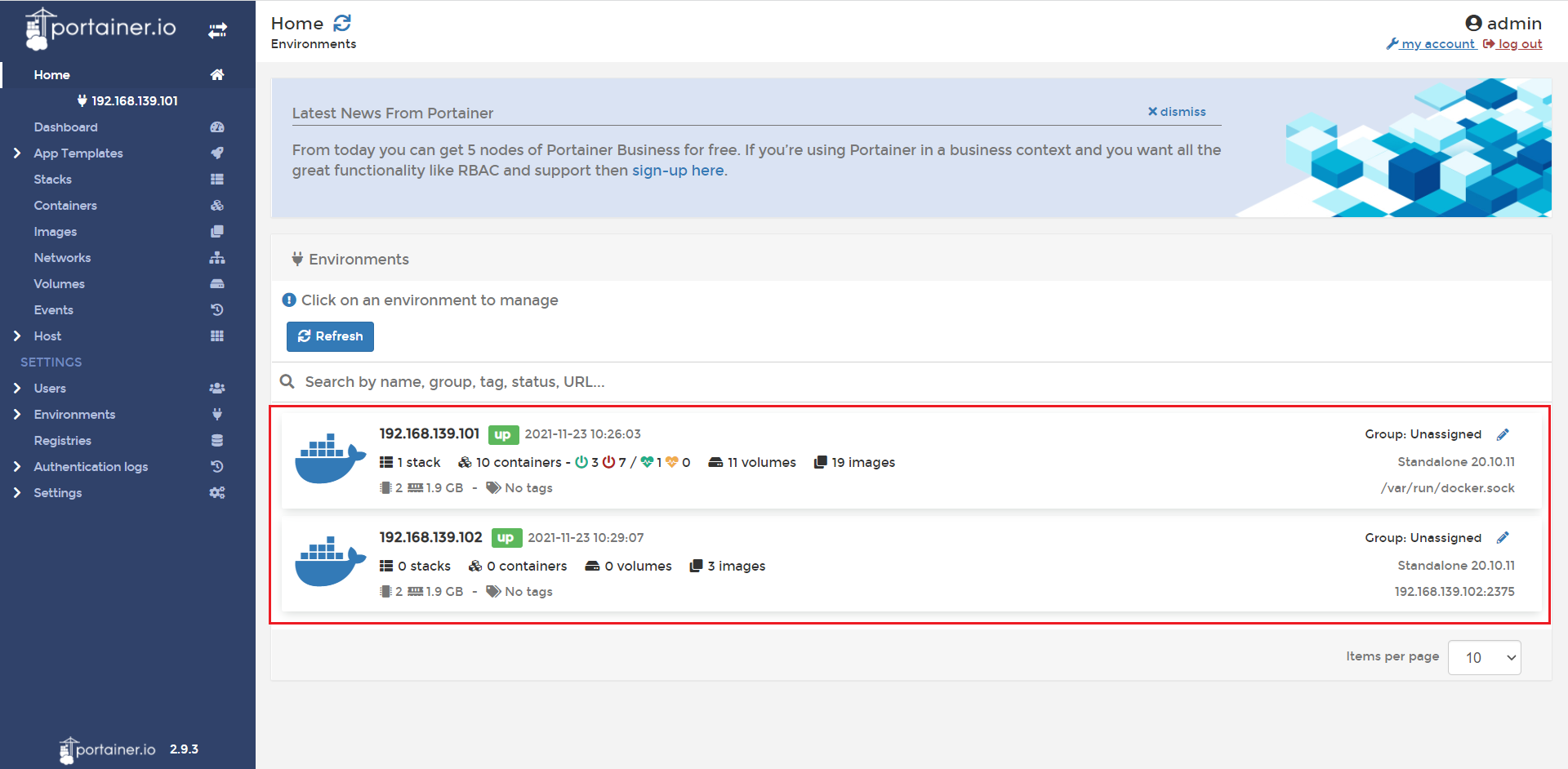Follow the sign-up here link
The height and width of the screenshot is (769, 1568).
678,171
